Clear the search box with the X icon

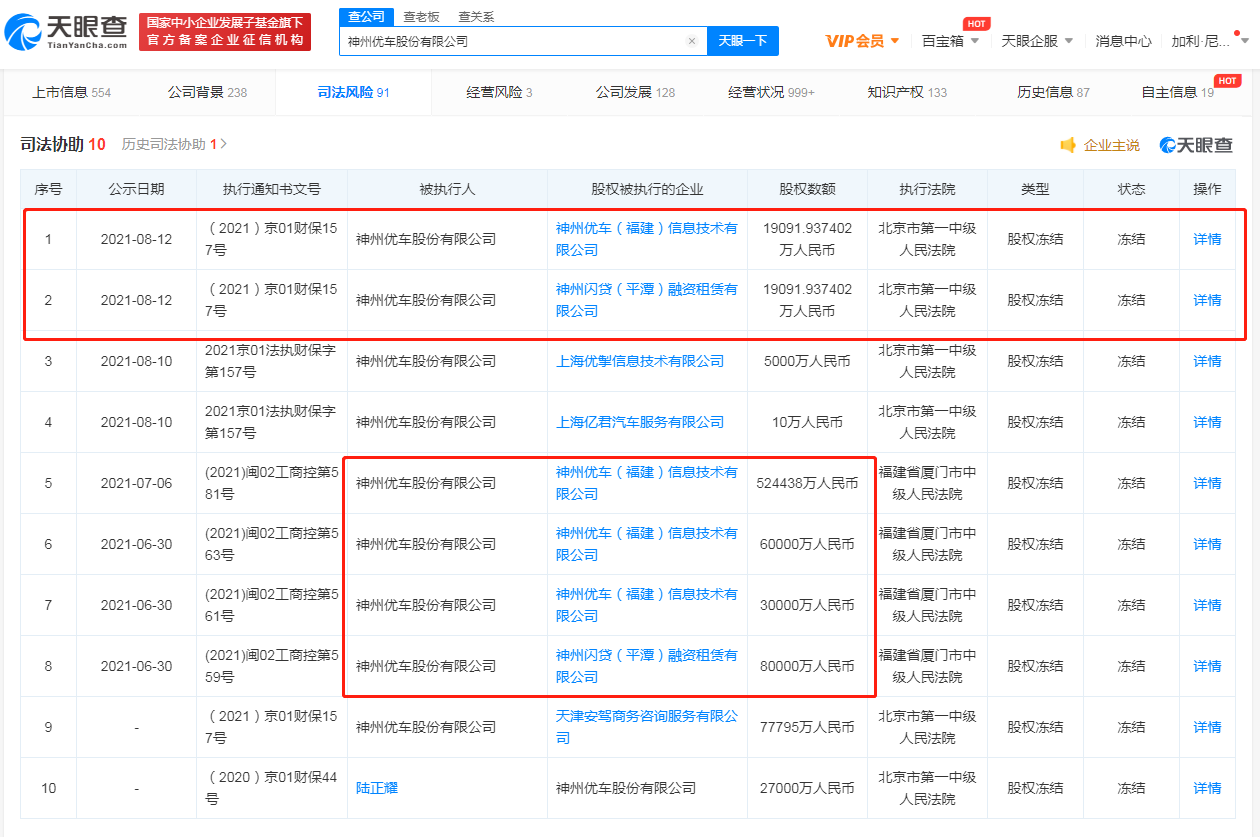692,42
